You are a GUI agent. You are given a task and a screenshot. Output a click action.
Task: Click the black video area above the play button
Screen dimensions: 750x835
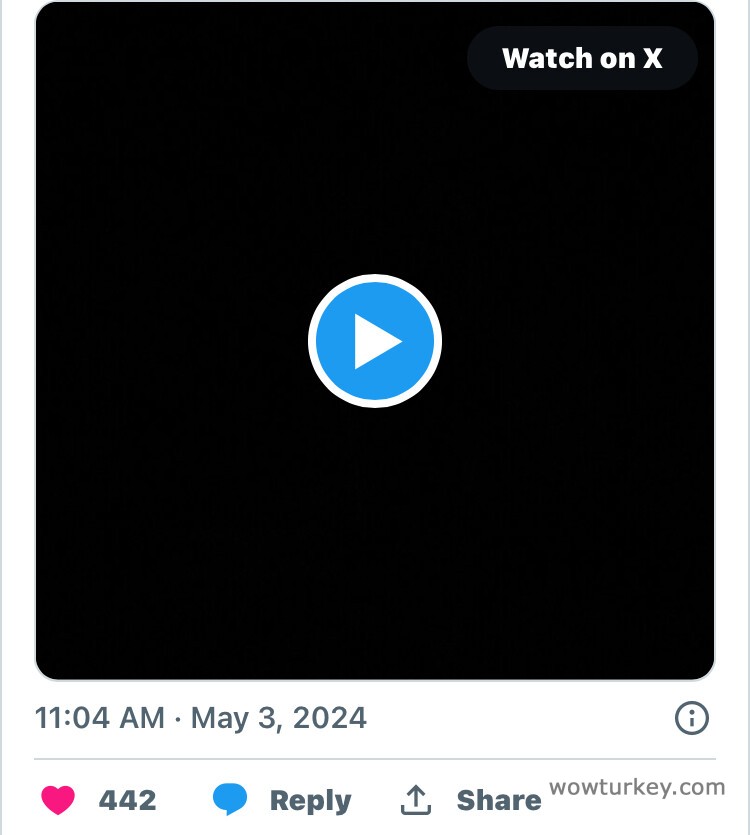[375, 170]
